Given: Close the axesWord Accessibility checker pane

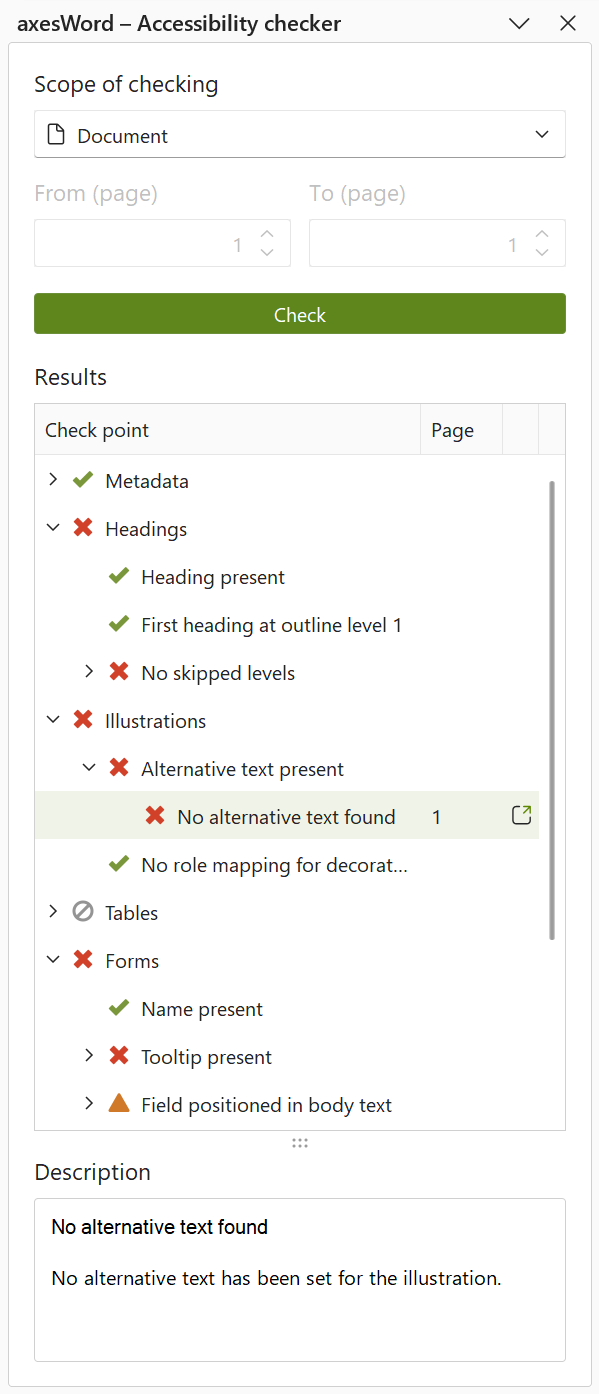Looking at the screenshot, I should 568,24.
